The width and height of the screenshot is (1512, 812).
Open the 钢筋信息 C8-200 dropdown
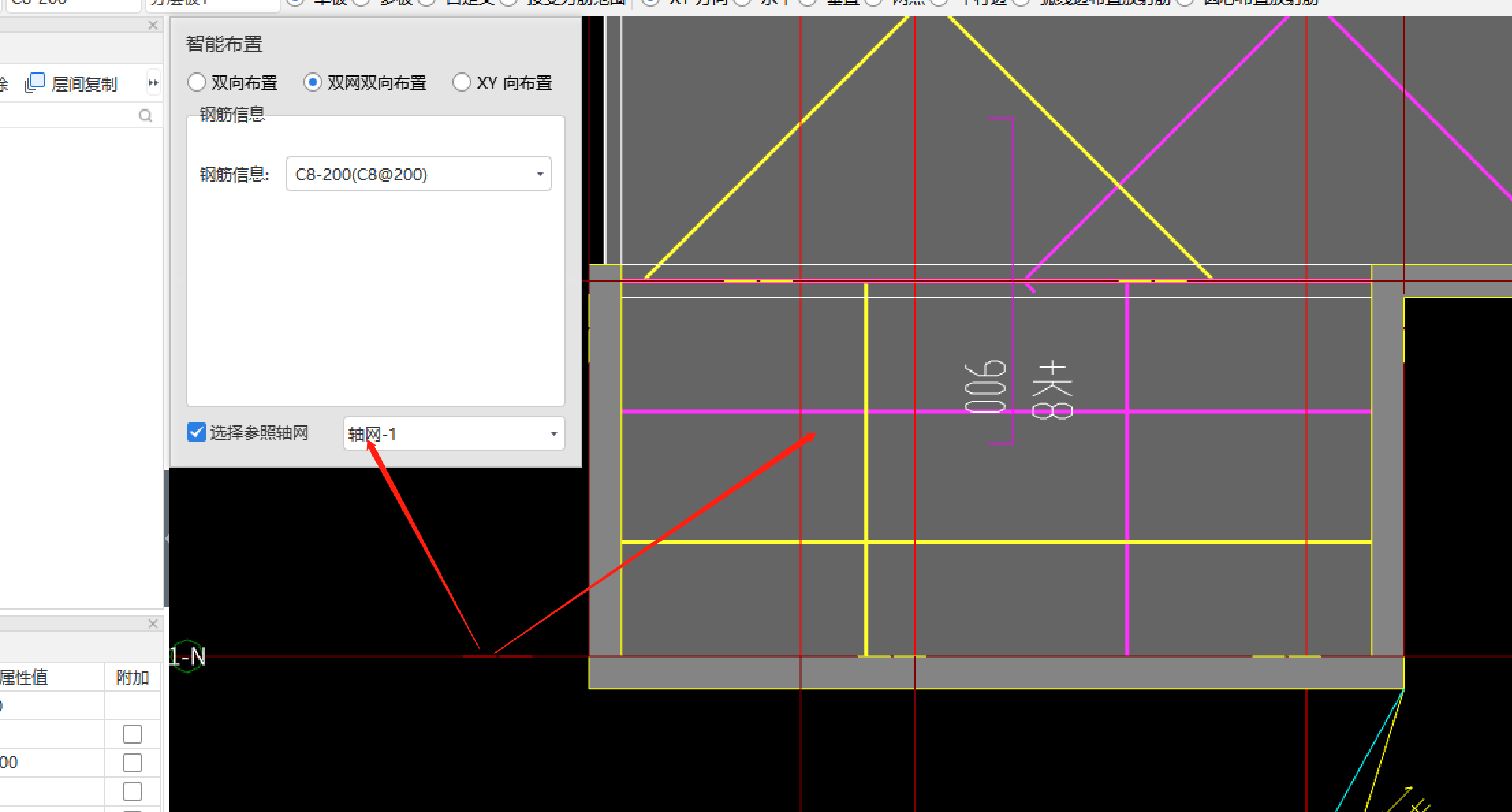540,174
